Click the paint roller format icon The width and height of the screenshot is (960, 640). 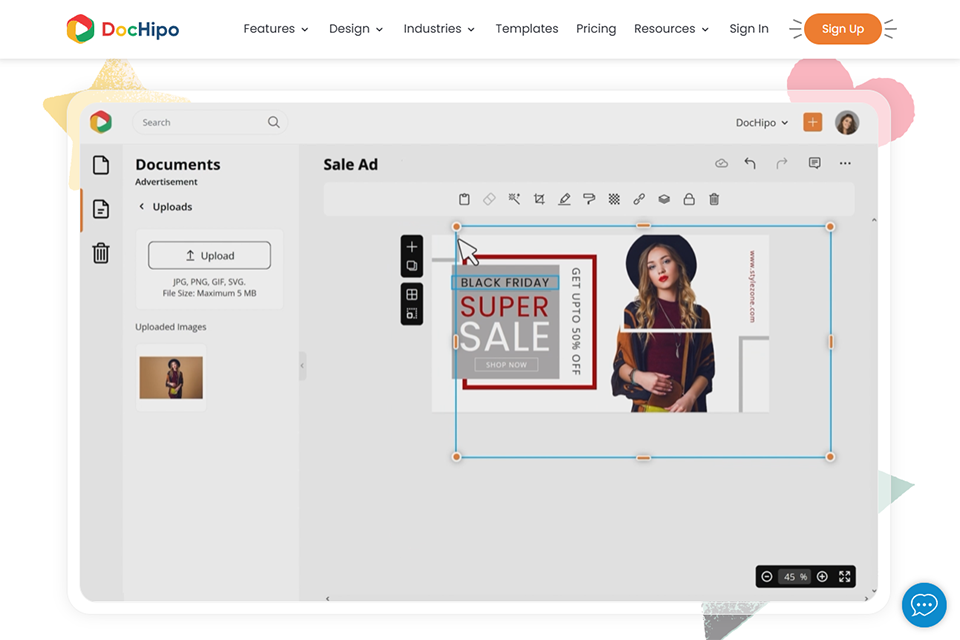click(589, 199)
